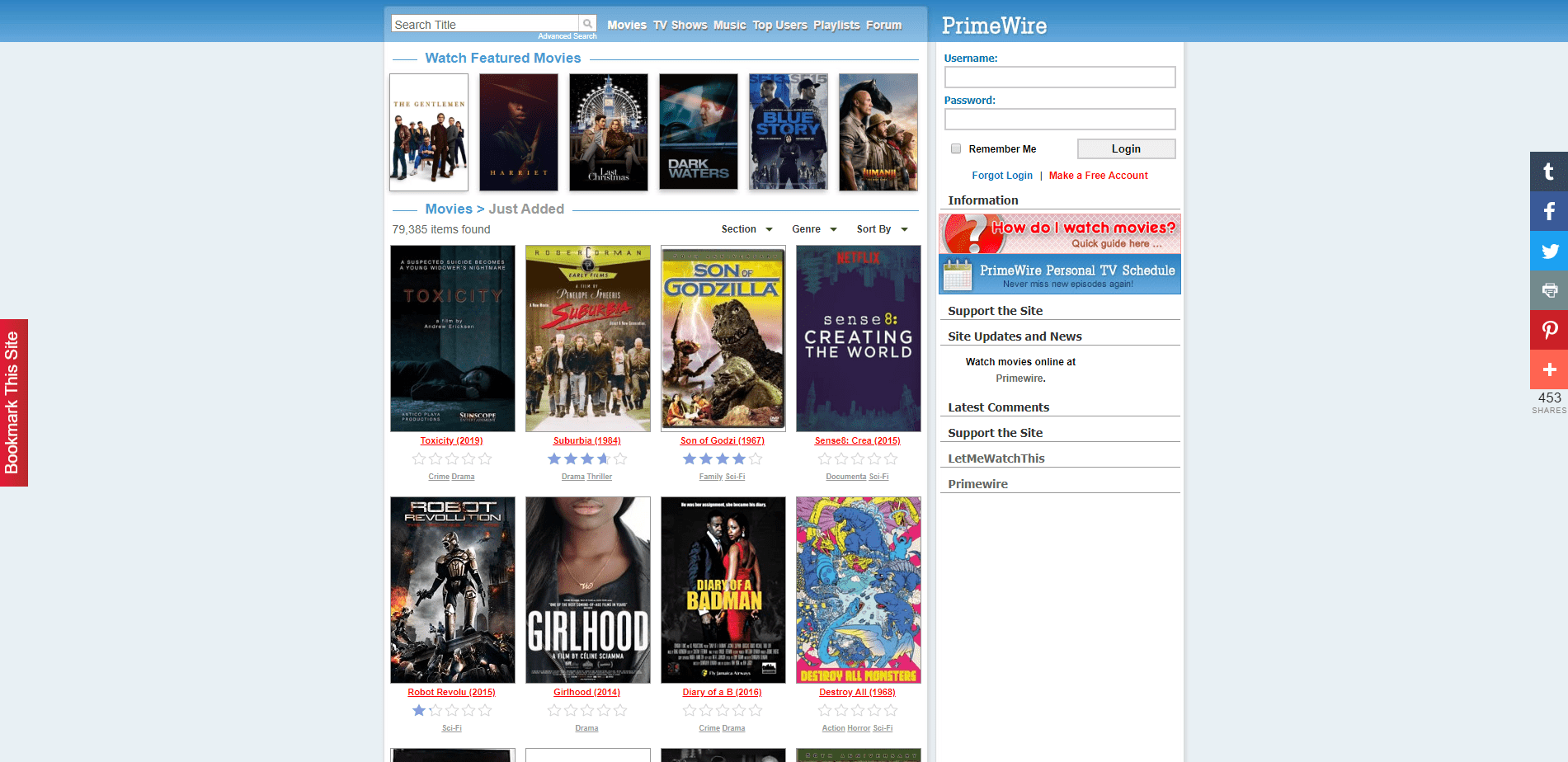Open the Toxicity movie poster
Screen dimensions: 1568x762
click(x=453, y=338)
